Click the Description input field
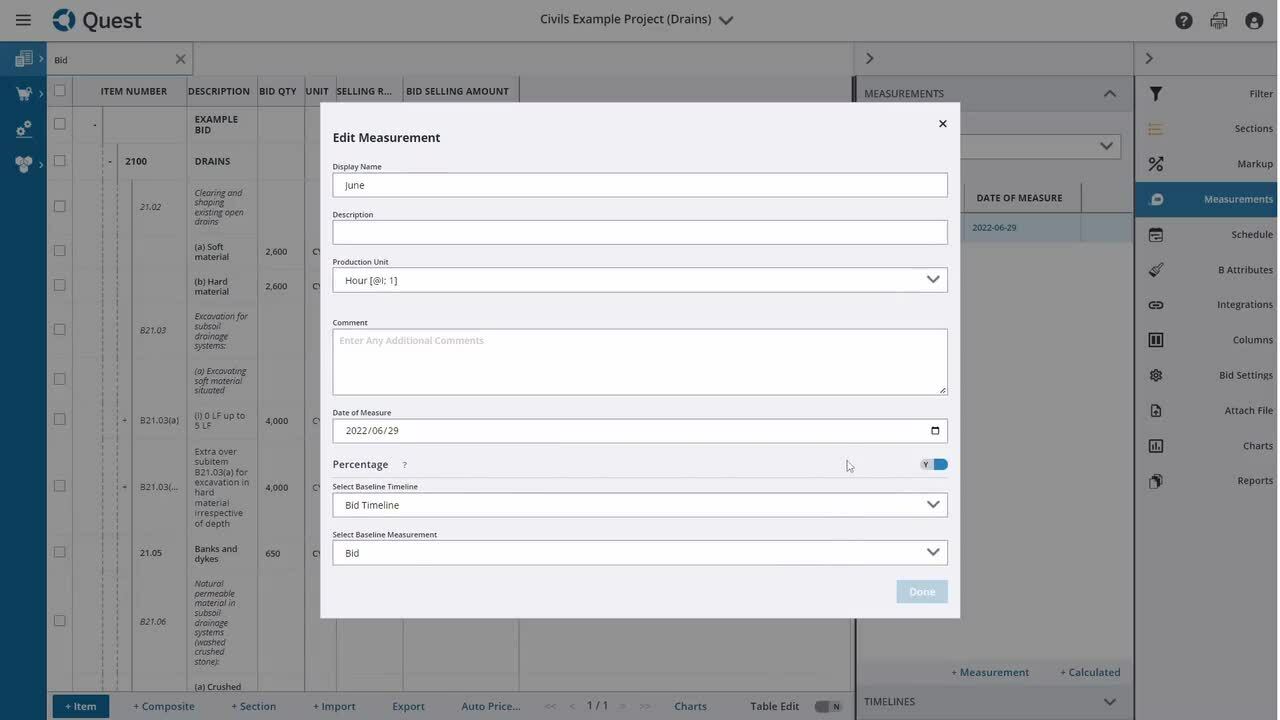The width and height of the screenshot is (1280, 720). [x=640, y=232]
